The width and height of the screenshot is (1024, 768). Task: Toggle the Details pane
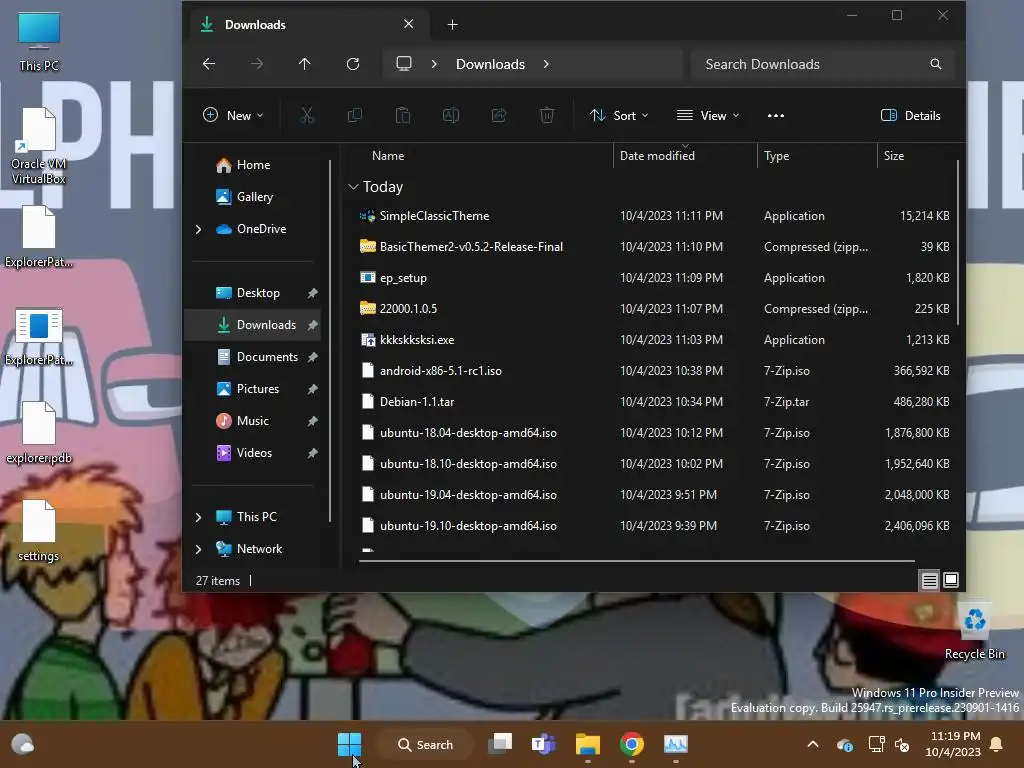(910, 116)
